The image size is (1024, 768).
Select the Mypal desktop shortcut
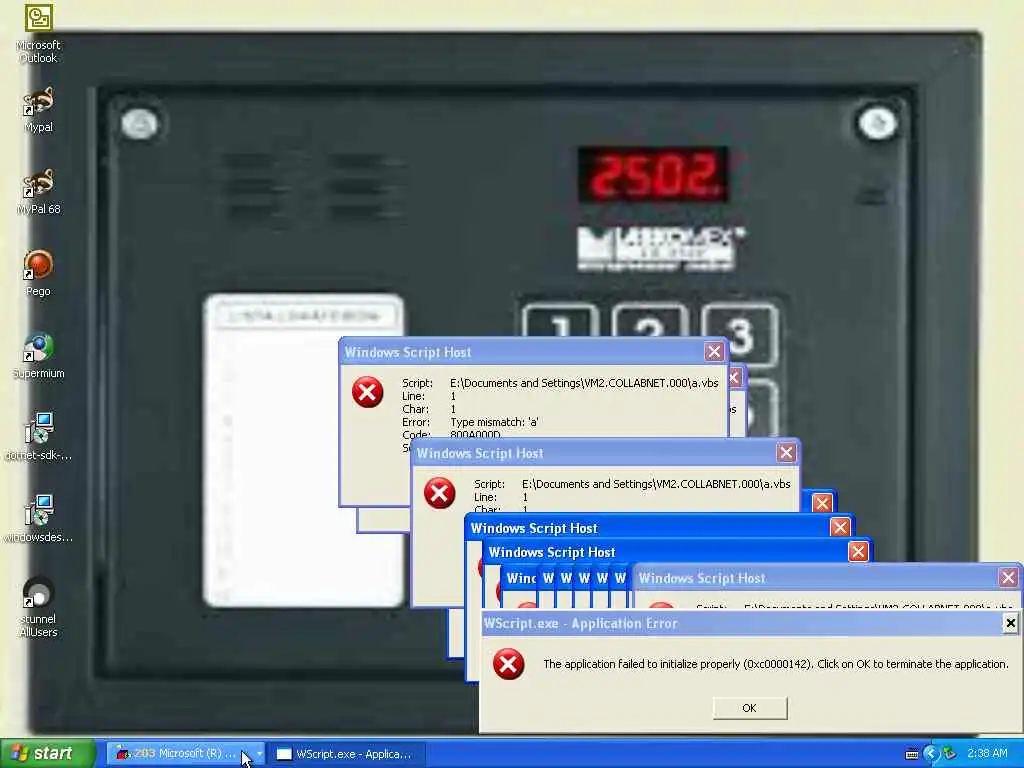point(38,110)
